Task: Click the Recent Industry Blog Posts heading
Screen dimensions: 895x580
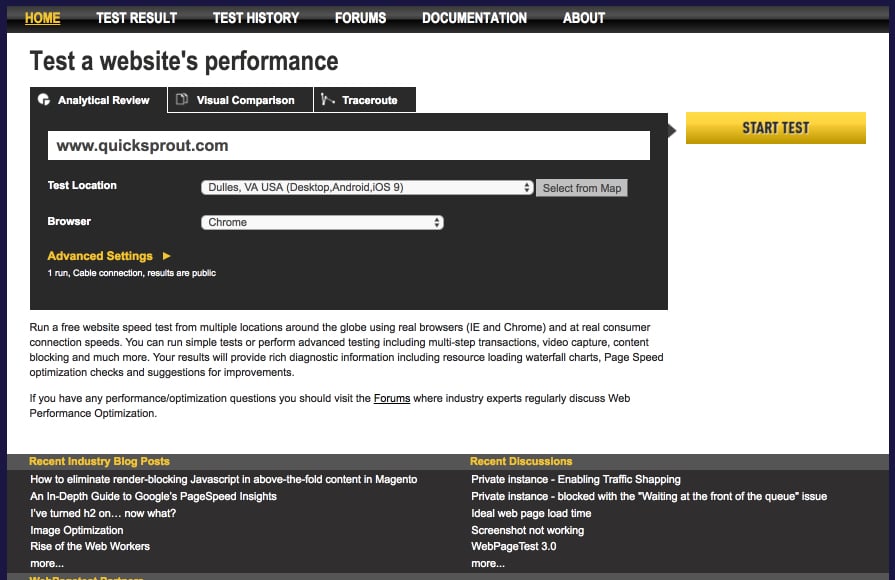Action: coord(99,461)
